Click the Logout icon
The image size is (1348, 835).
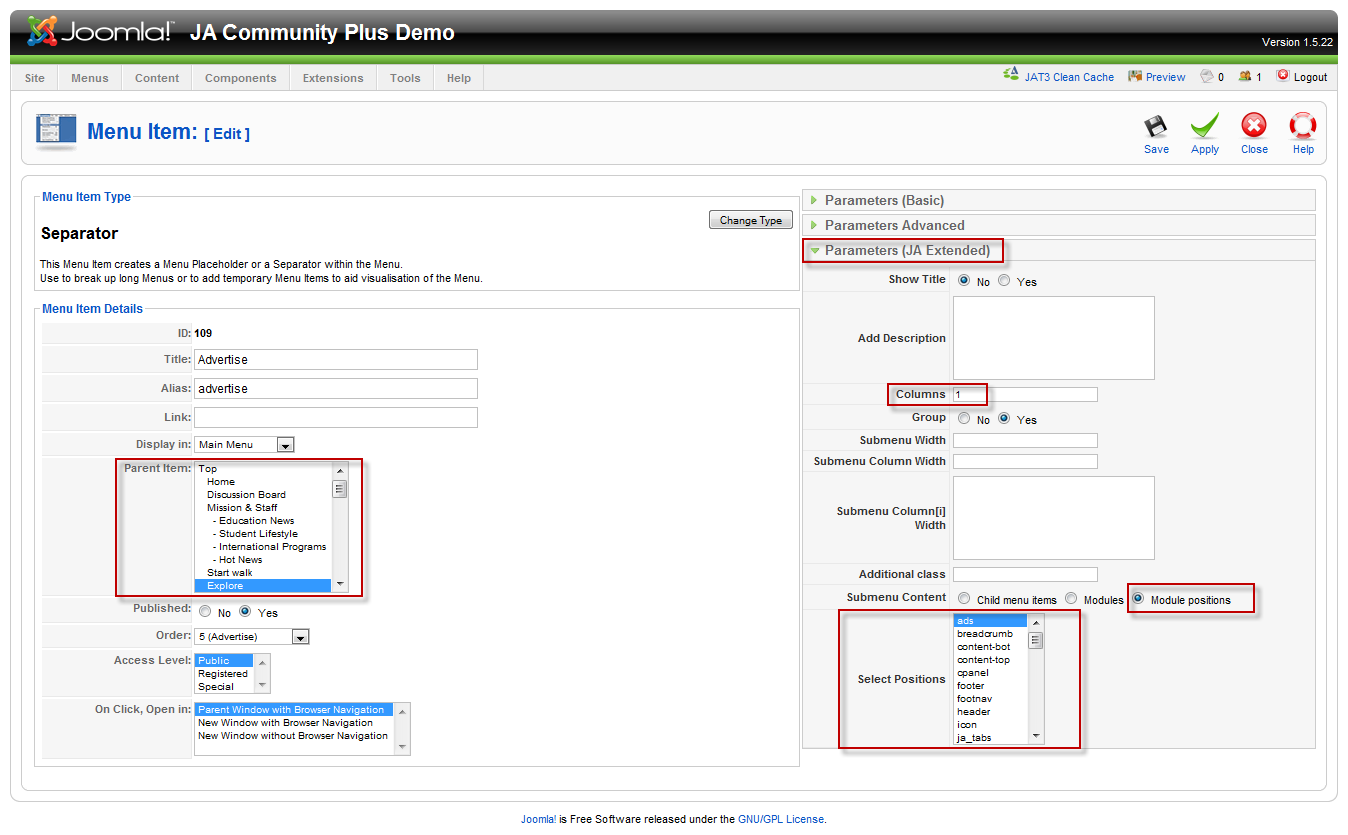(x=1283, y=76)
